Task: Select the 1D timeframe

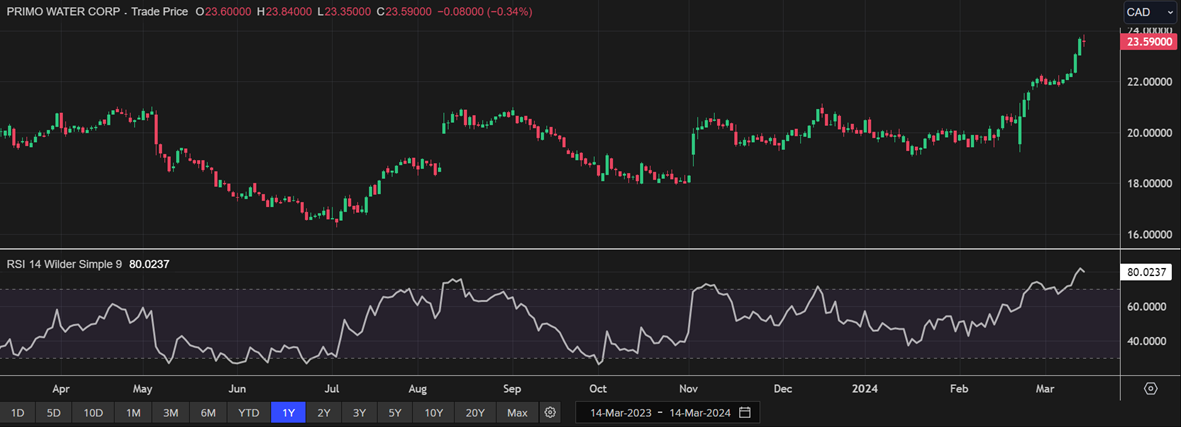Action: [x=18, y=413]
